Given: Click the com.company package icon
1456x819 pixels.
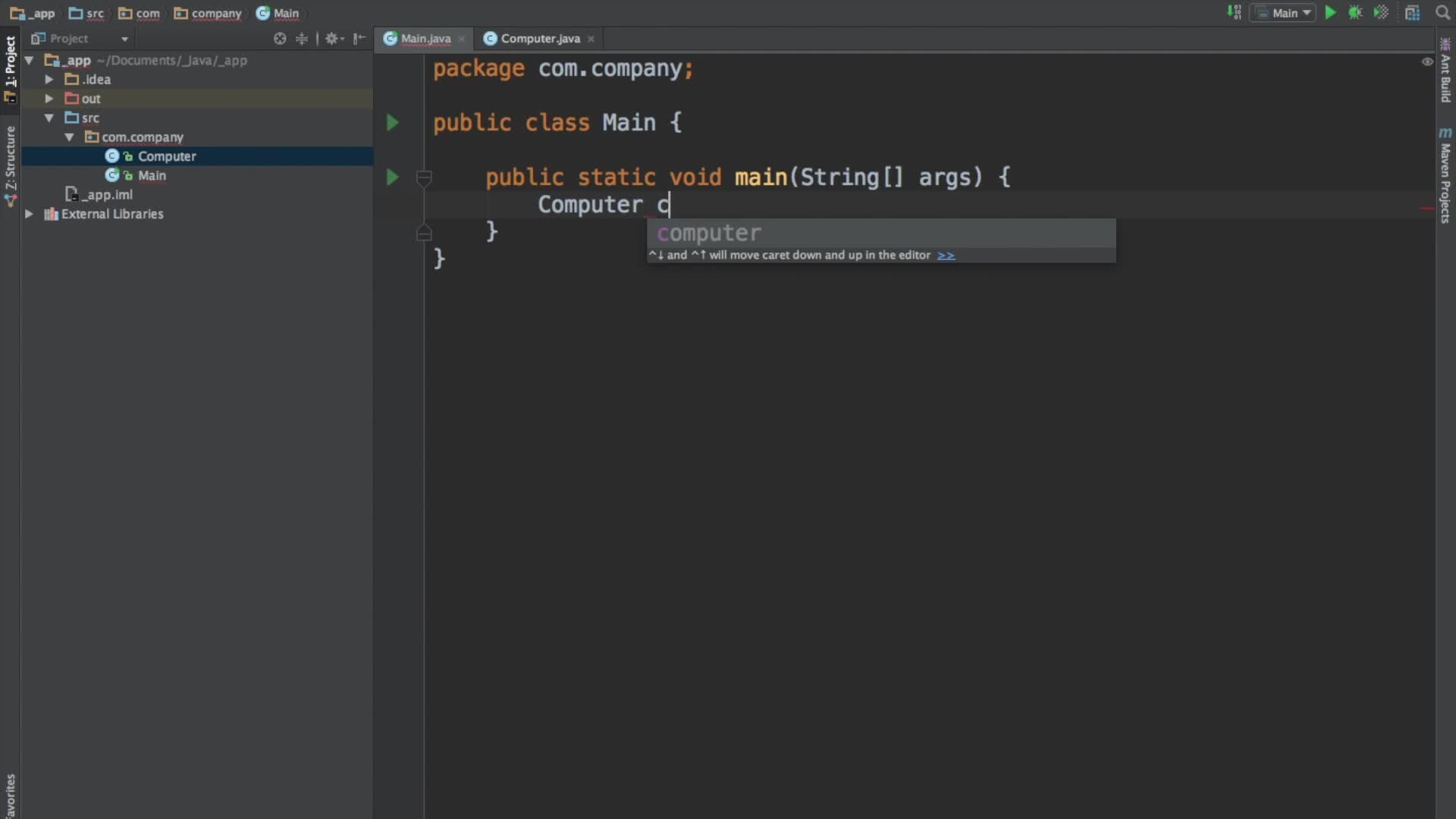Looking at the screenshot, I should coord(92,136).
